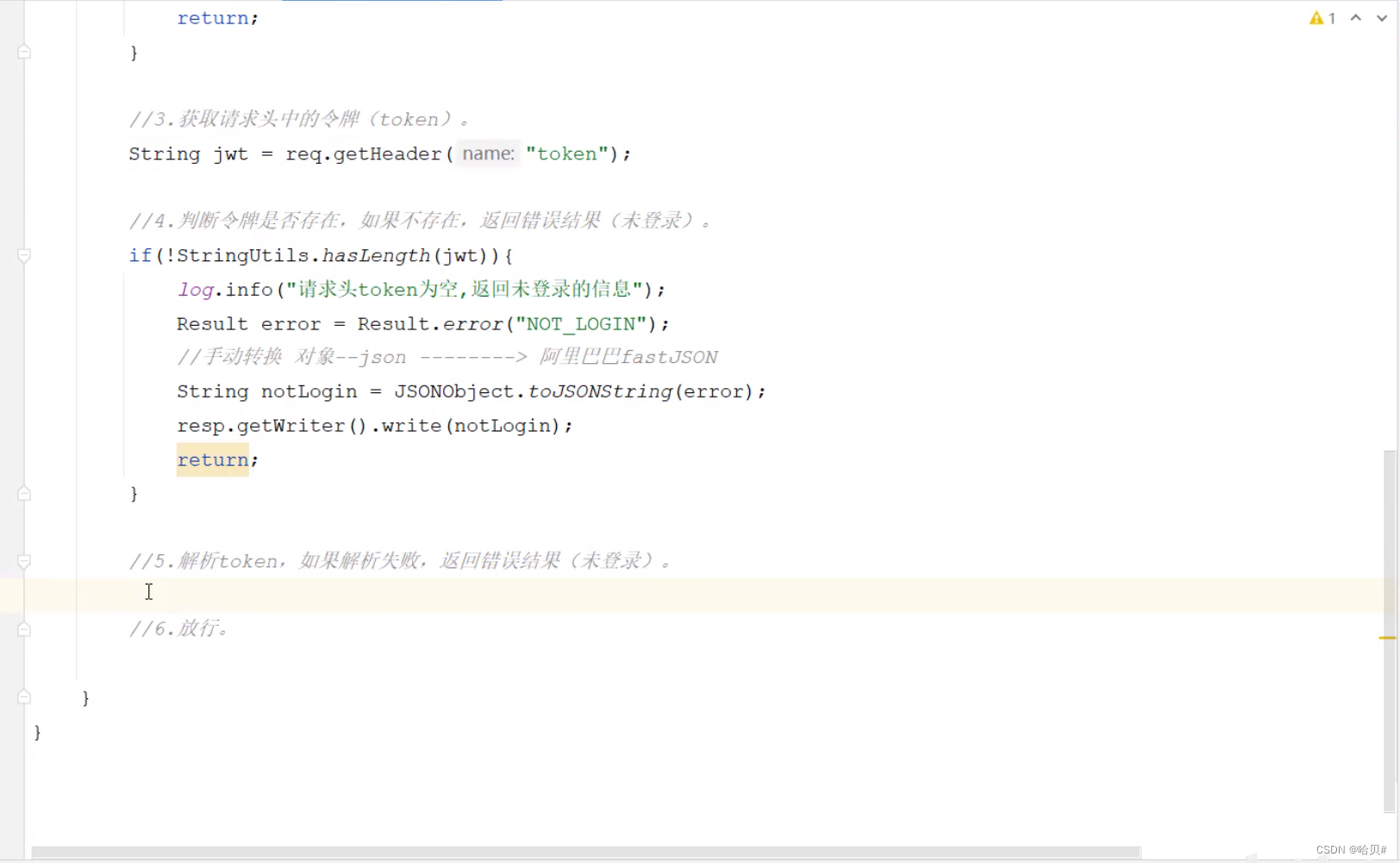
Task: Click the comment starting //5.解析token
Action: coord(401,561)
